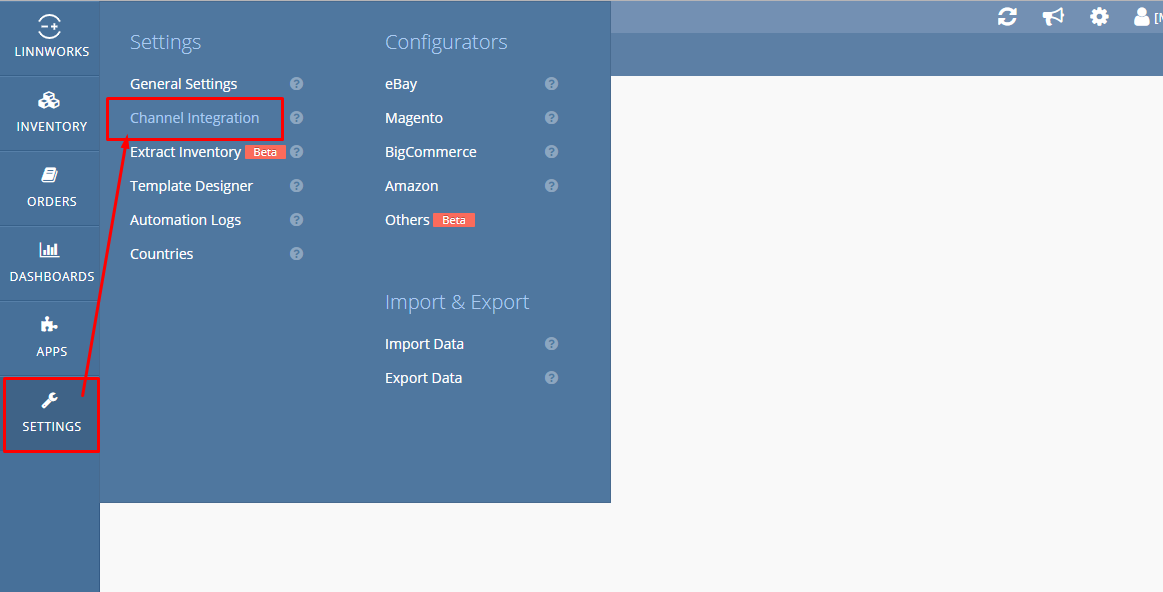Click the Beta badge beside Others

coord(454,220)
